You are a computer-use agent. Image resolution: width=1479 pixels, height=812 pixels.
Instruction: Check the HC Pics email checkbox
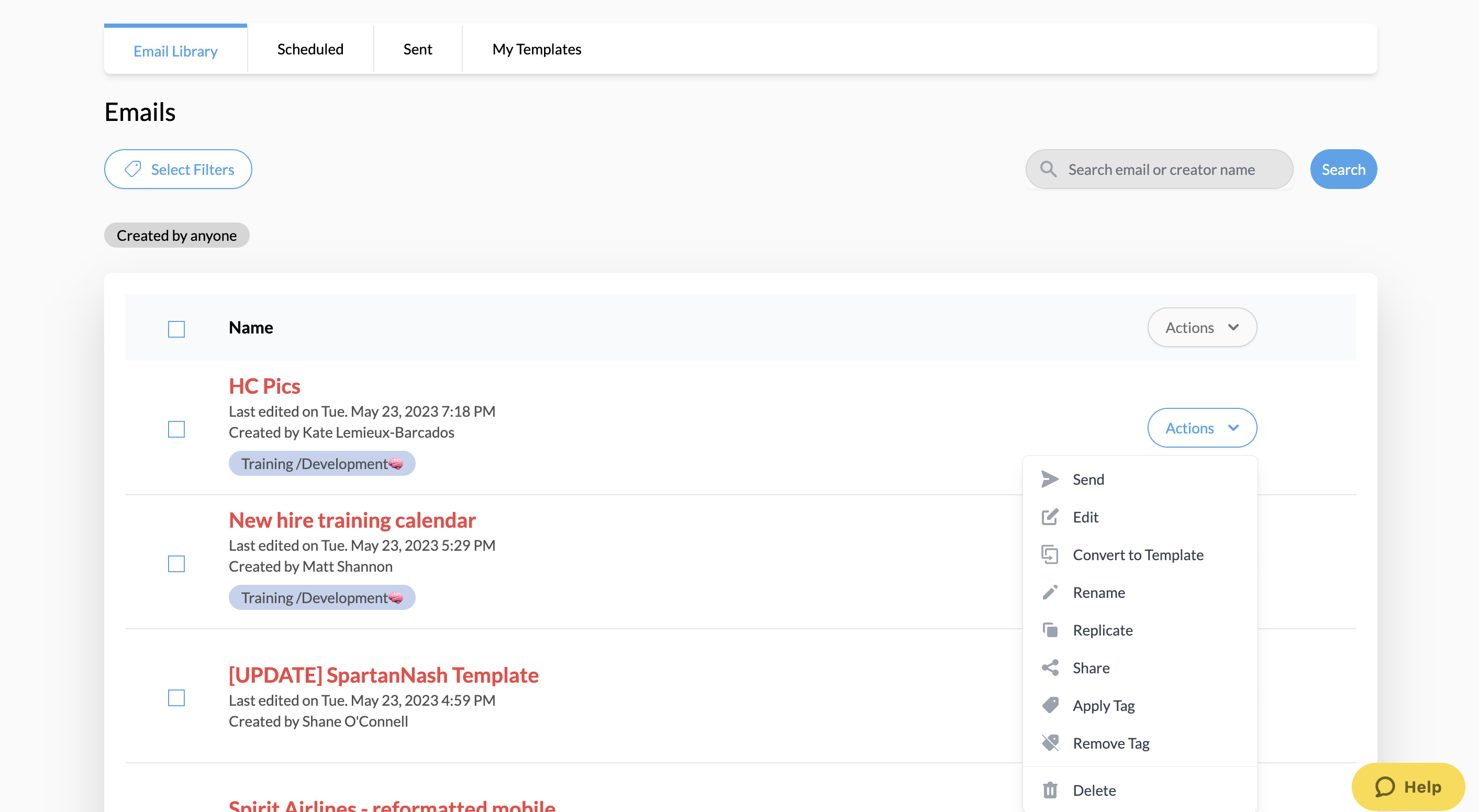176,429
